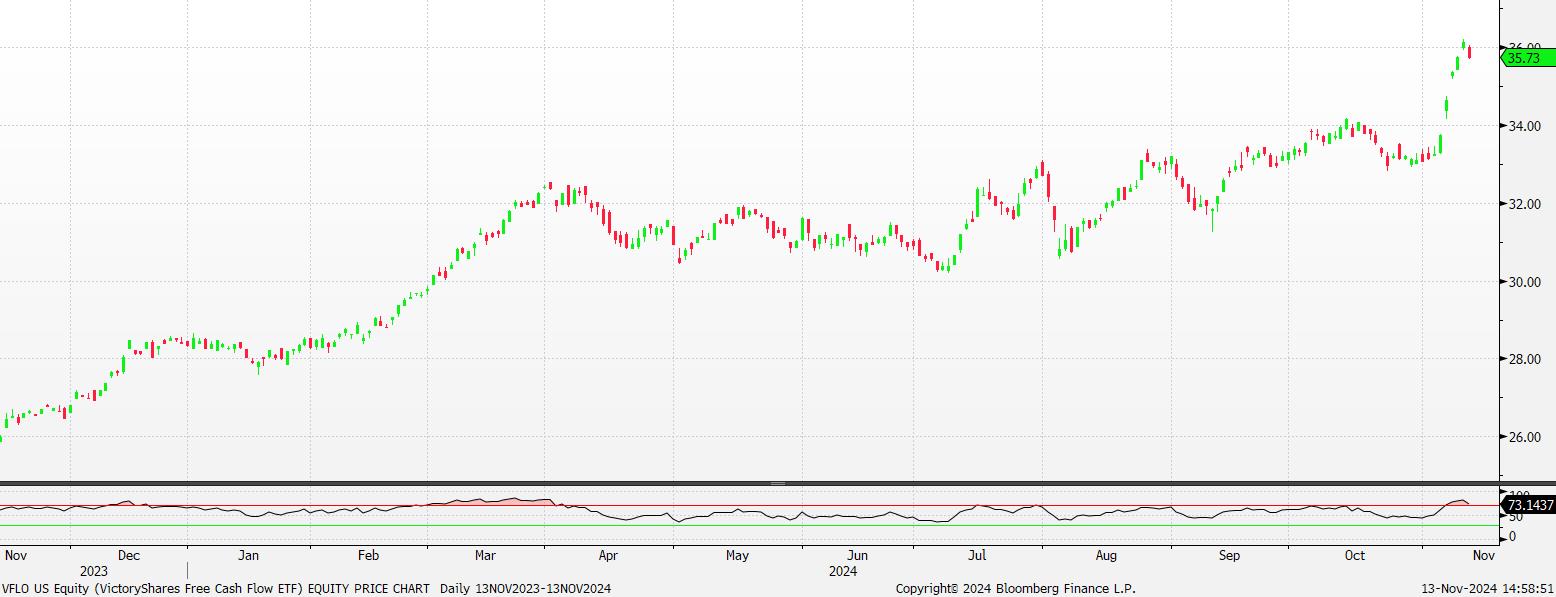This screenshot has width=1556, height=597.
Task: Click the 2023 year label
Action: 94,571
